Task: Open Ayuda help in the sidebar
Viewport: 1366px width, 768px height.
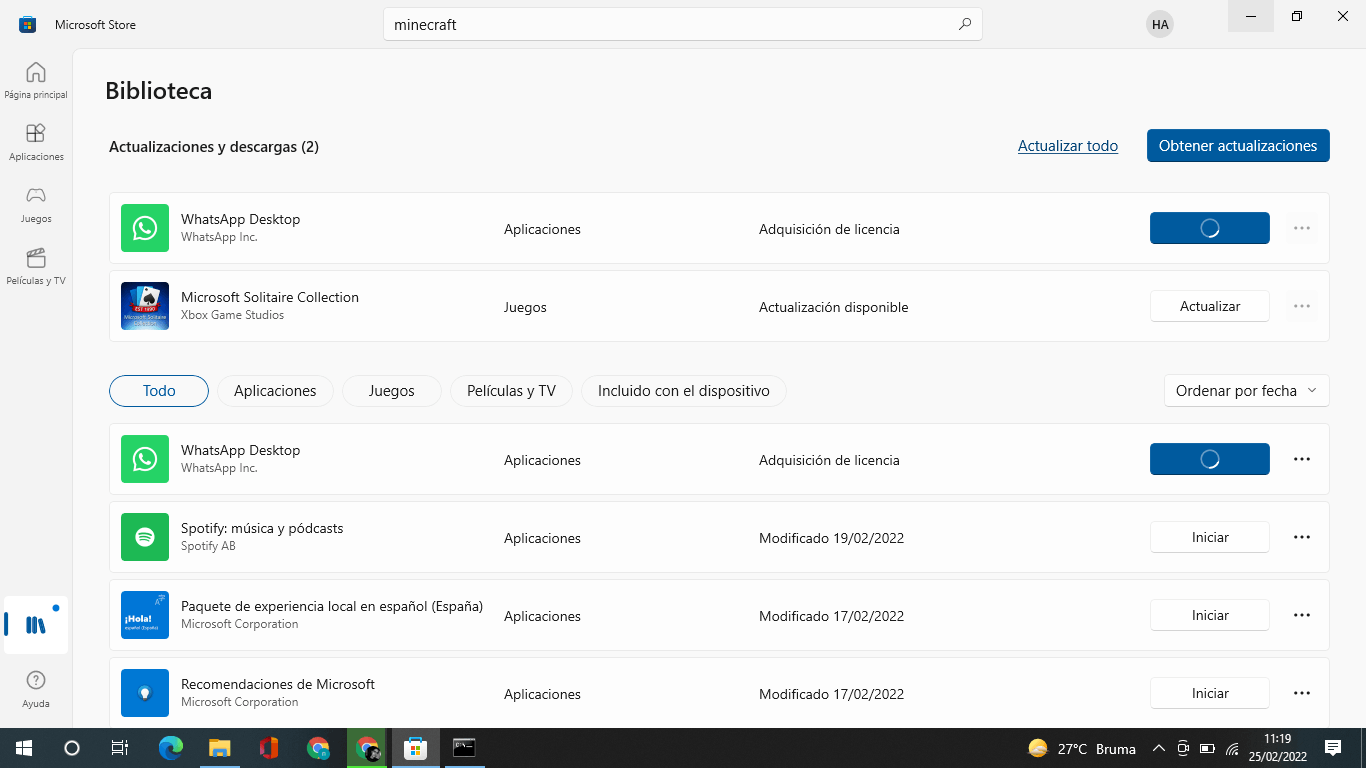Action: click(x=36, y=689)
